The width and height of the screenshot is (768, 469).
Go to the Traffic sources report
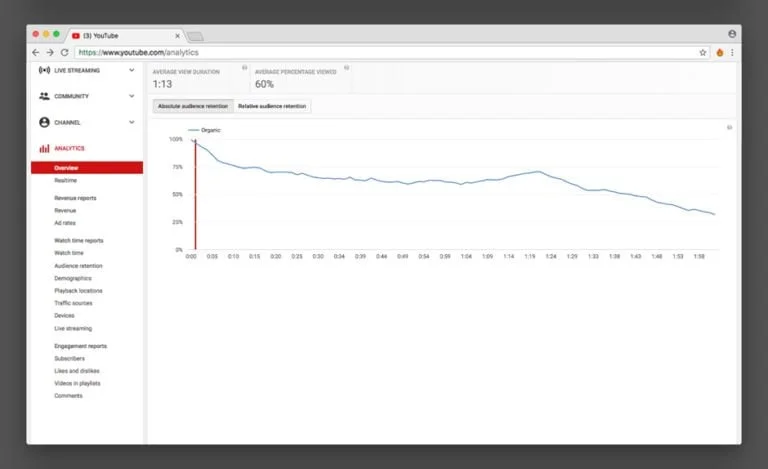tap(73, 303)
